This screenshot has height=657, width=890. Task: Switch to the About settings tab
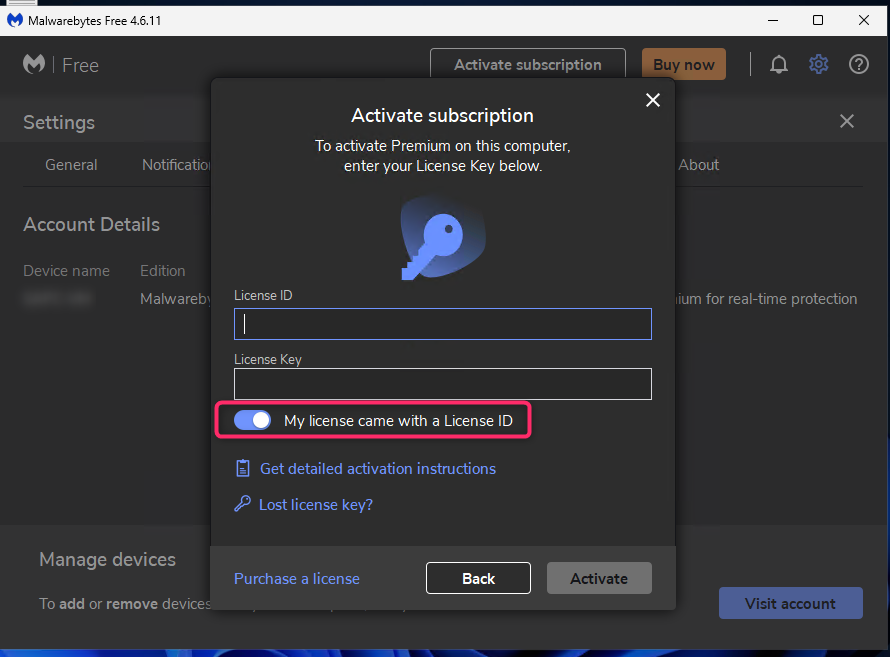tap(699, 165)
